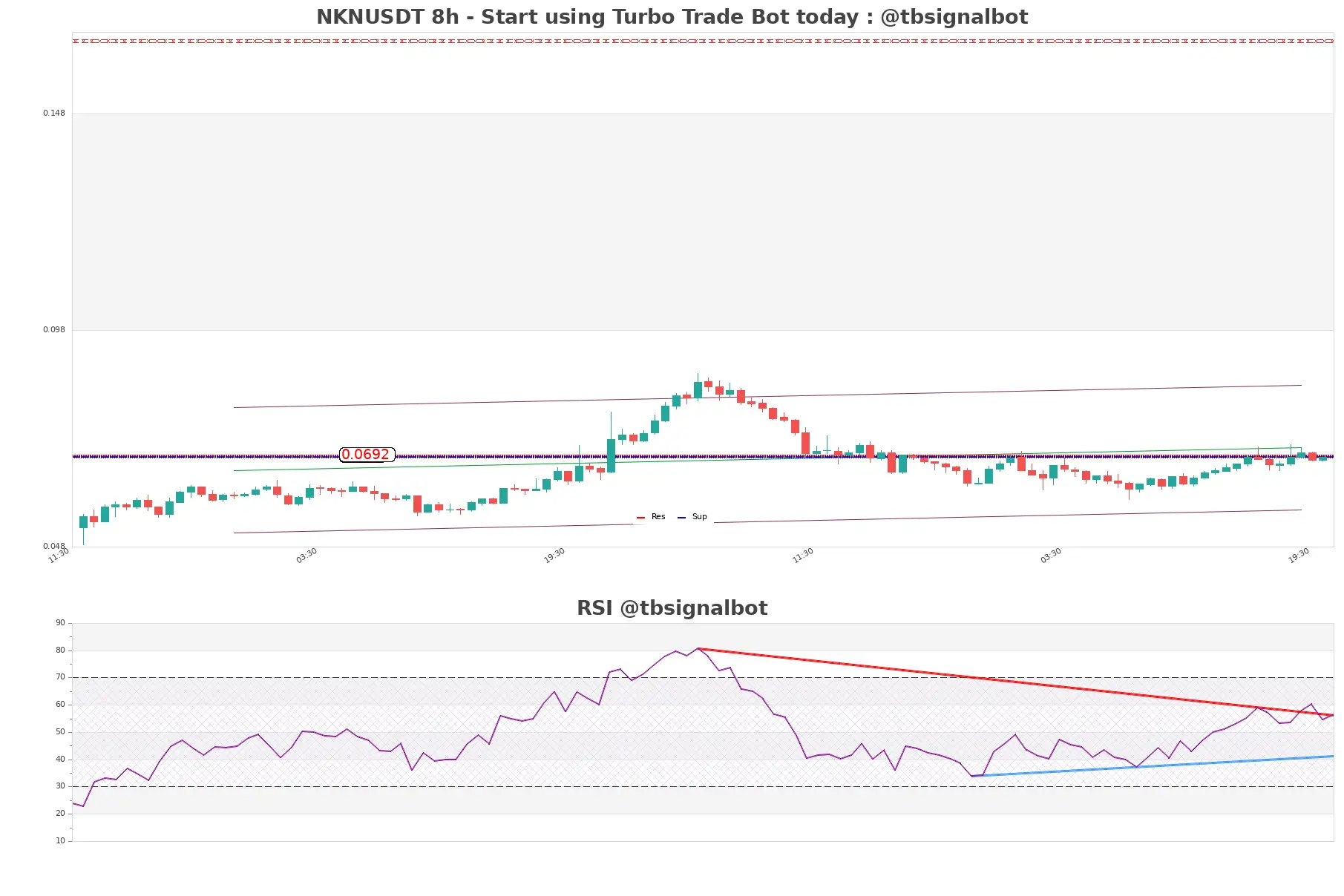The height and width of the screenshot is (896, 1344).
Task: Click the RSI axis value 80
Action: (x=60, y=650)
